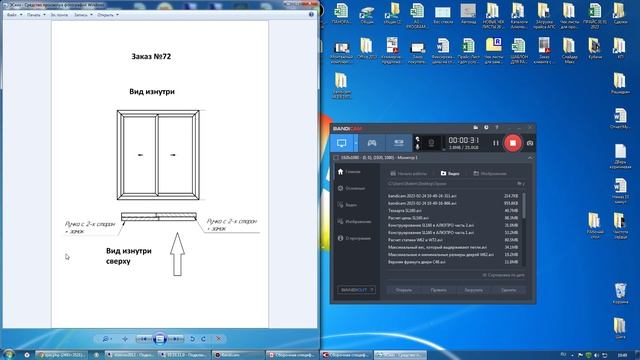This screenshot has height=360, width=640.
Task: Open Bandicam help question mark icon
Action: click(497, 128)
